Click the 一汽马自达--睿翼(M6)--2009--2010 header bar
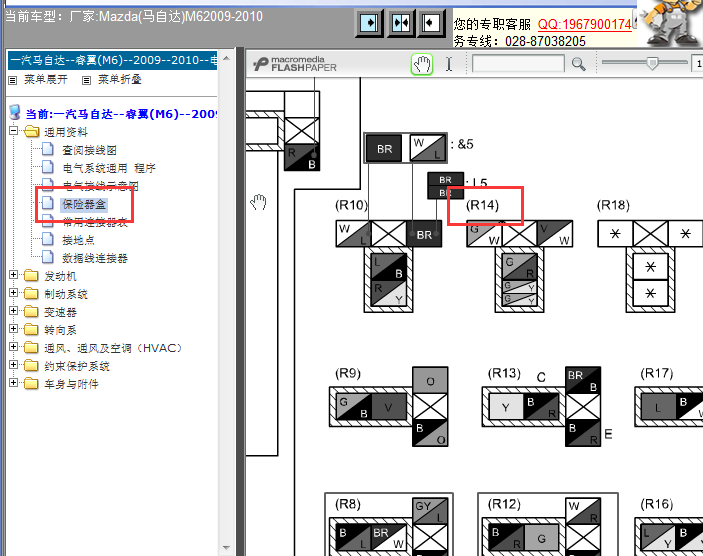This screenshot has height=556, width=703. pos(113,60)
